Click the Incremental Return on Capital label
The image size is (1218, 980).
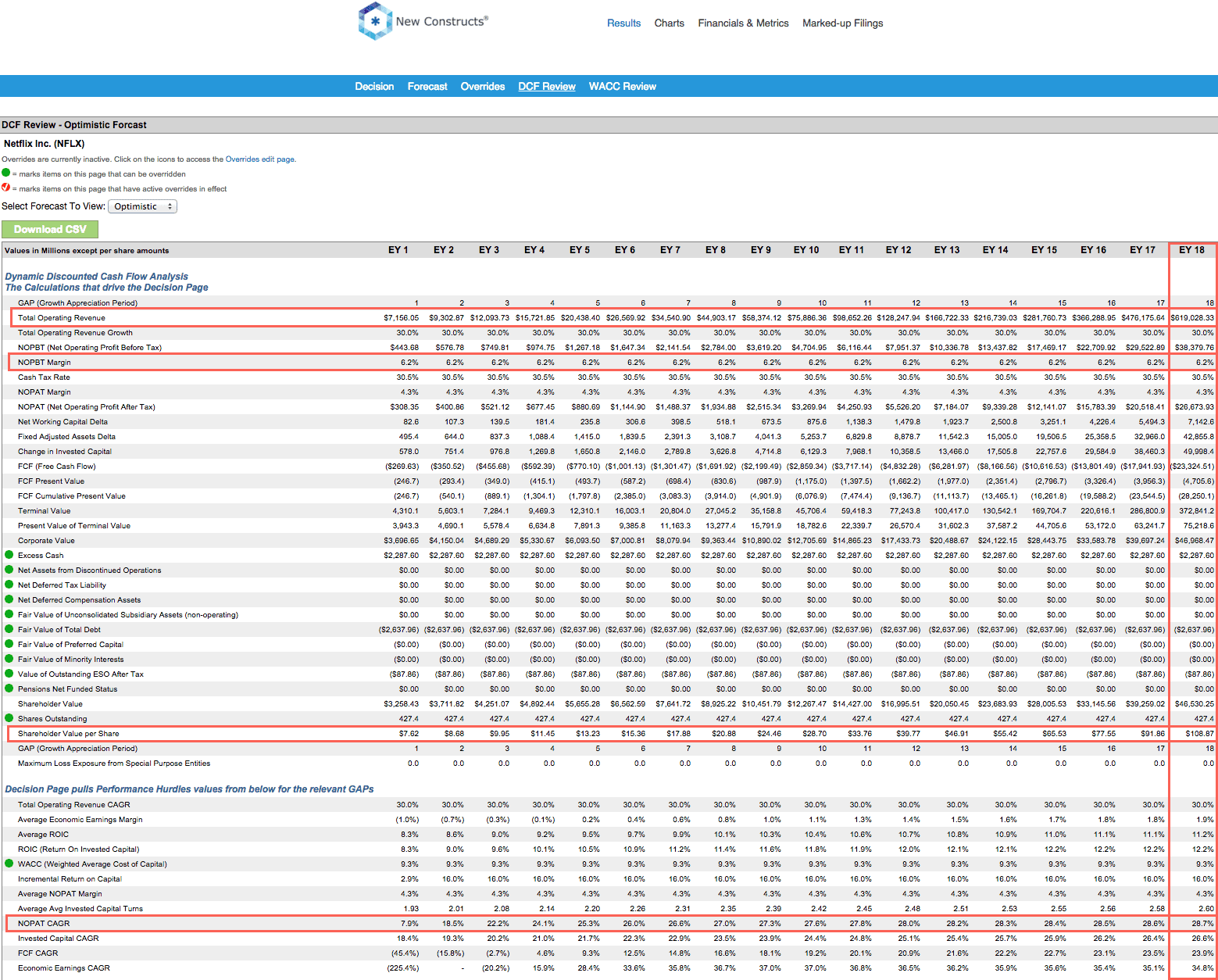pyautogui.click(x=70, y=879)
